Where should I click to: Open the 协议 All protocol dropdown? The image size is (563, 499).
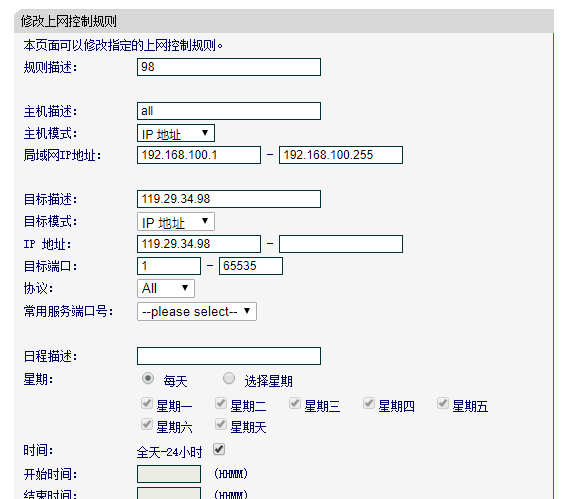166,289
